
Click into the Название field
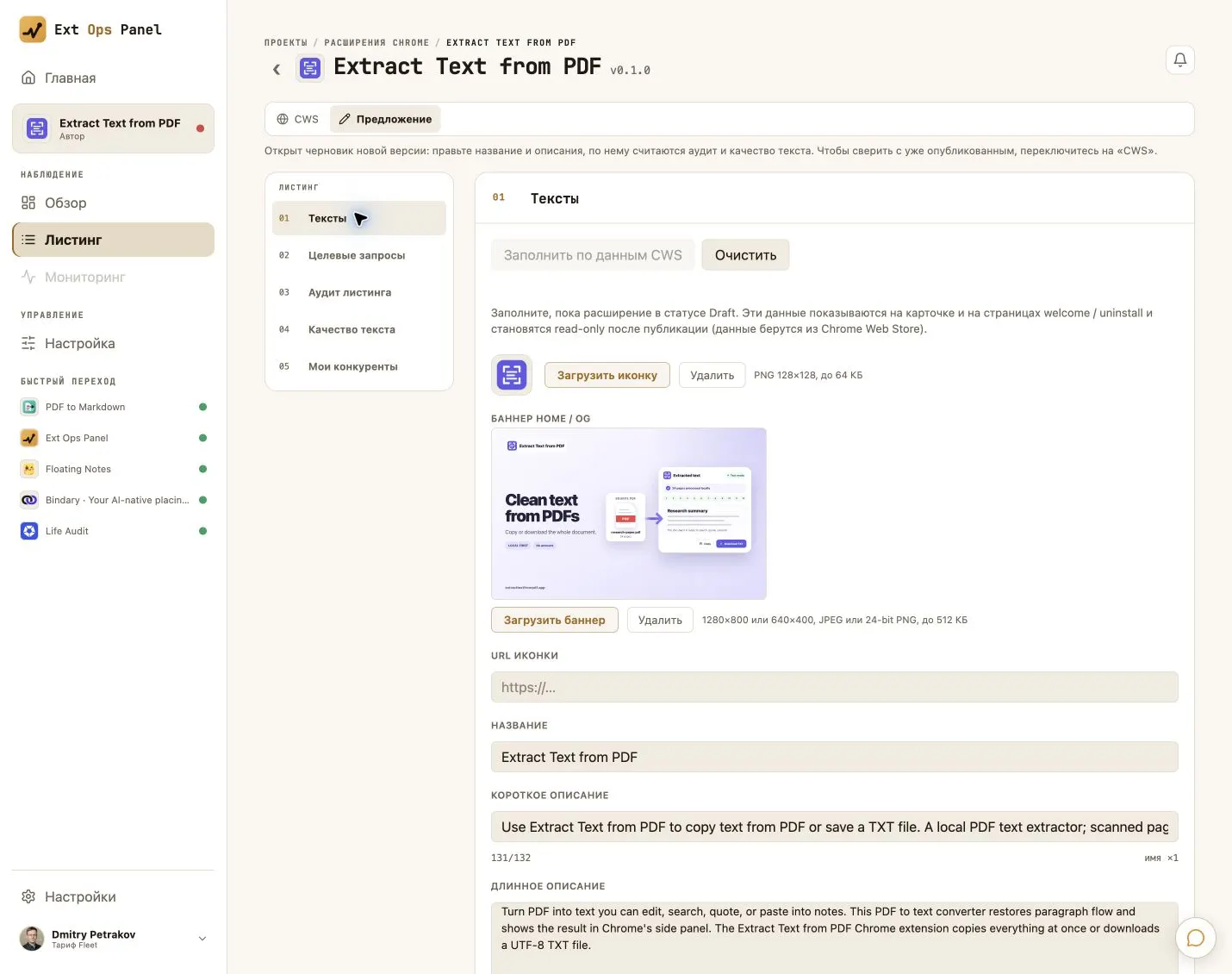tap(835, 757)
